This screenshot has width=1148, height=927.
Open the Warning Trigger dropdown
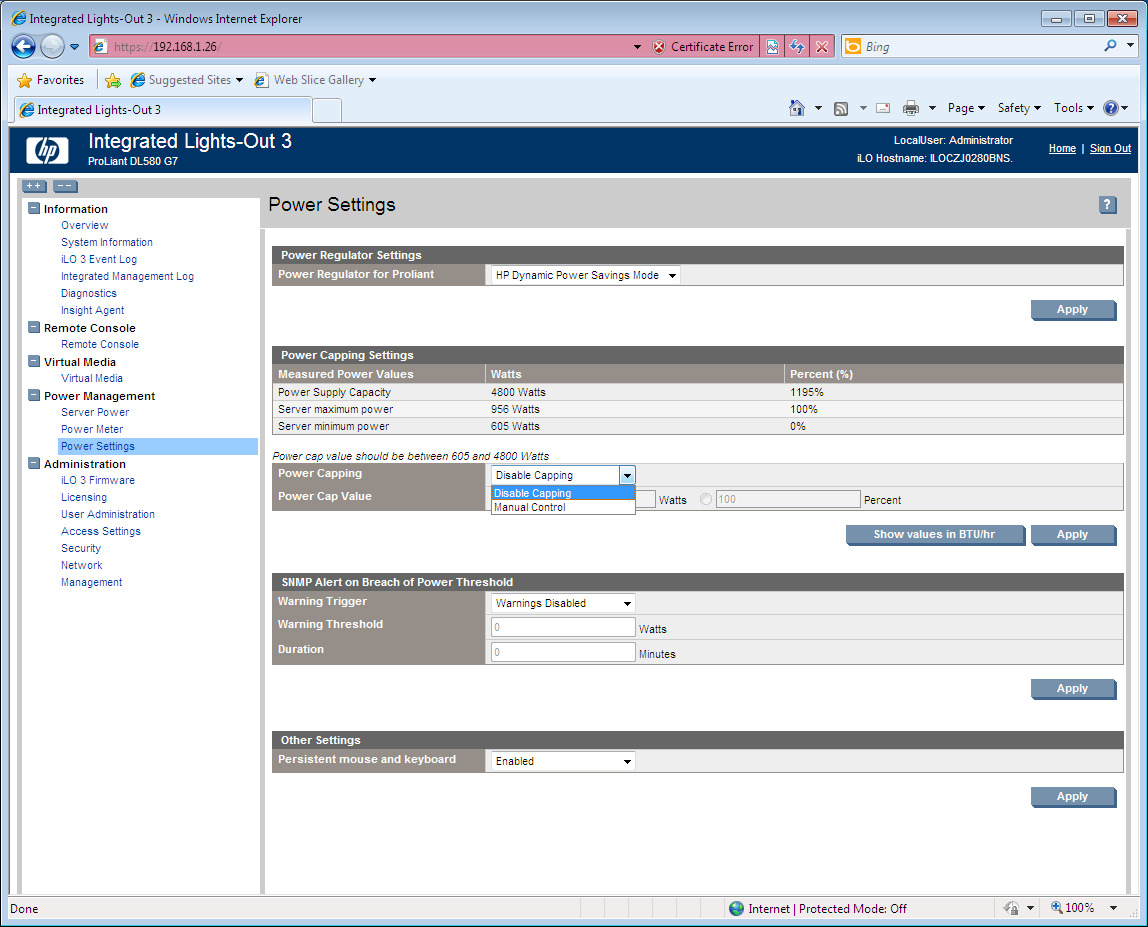562,603
